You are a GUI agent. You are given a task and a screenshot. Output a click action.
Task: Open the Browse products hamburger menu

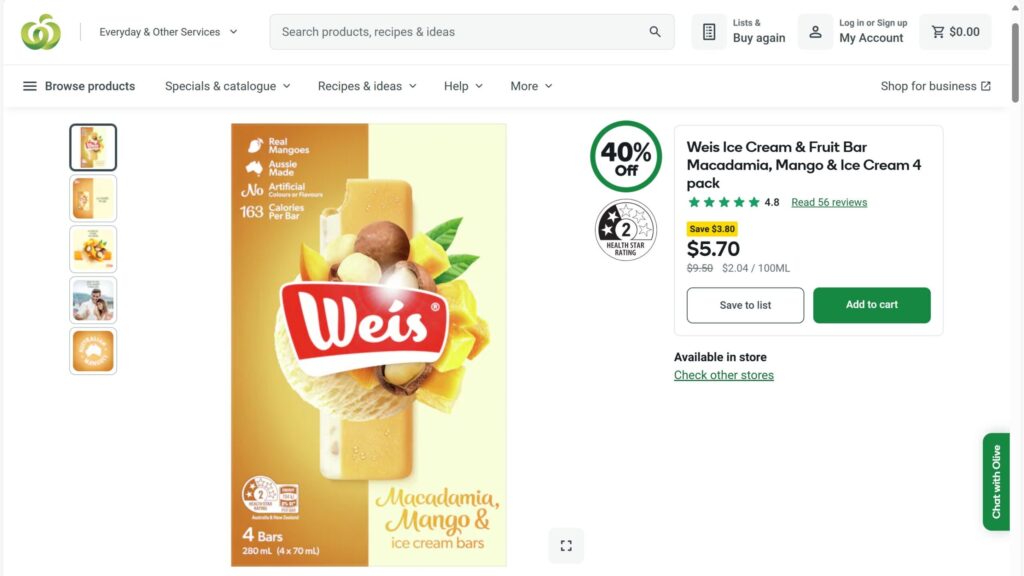(30, 86)
